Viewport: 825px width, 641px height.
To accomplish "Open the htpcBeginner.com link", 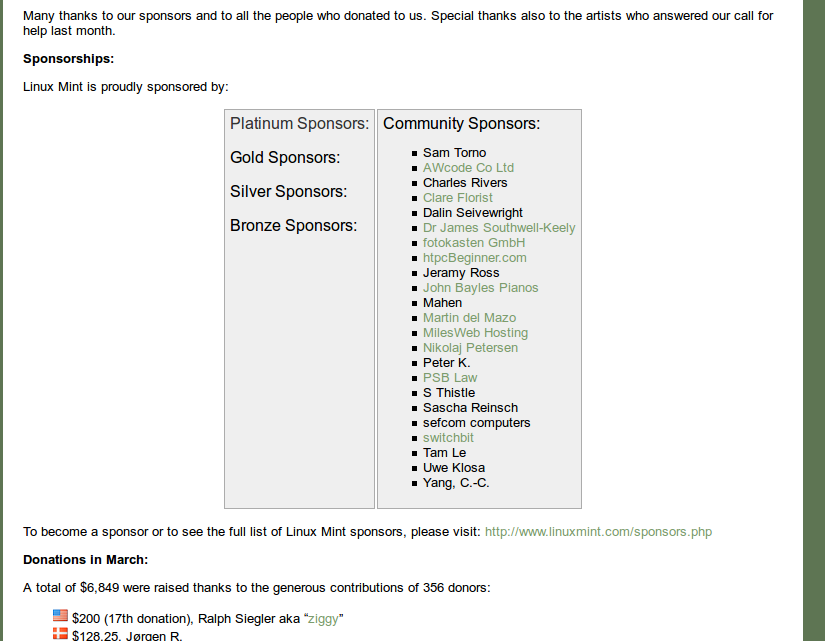I will [474, 258].
